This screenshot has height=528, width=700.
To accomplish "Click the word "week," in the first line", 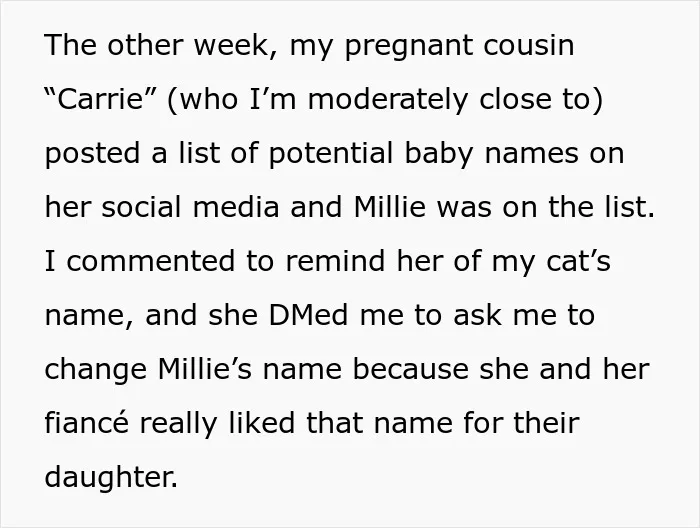I will (235, 46).
